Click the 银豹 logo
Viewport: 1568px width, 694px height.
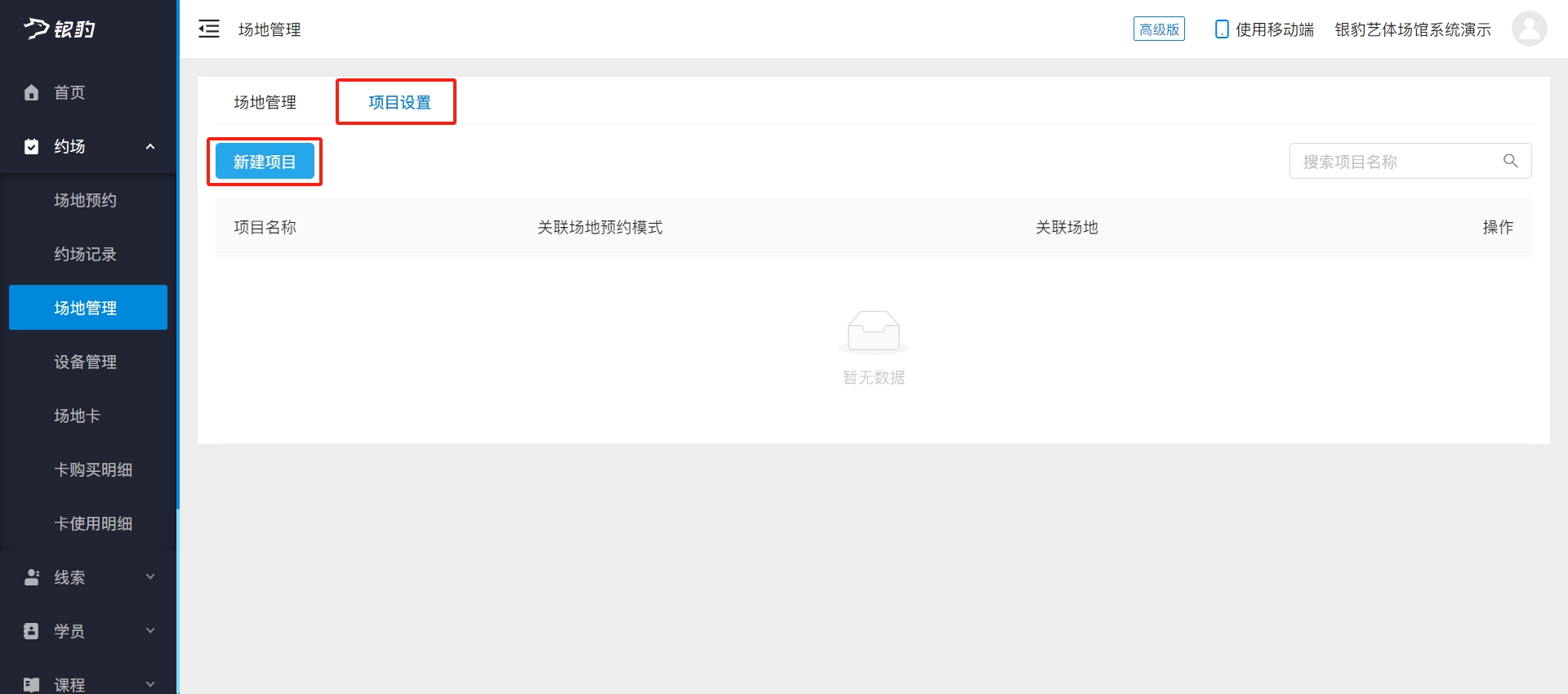pyautogui.click(x=60, y=29)
